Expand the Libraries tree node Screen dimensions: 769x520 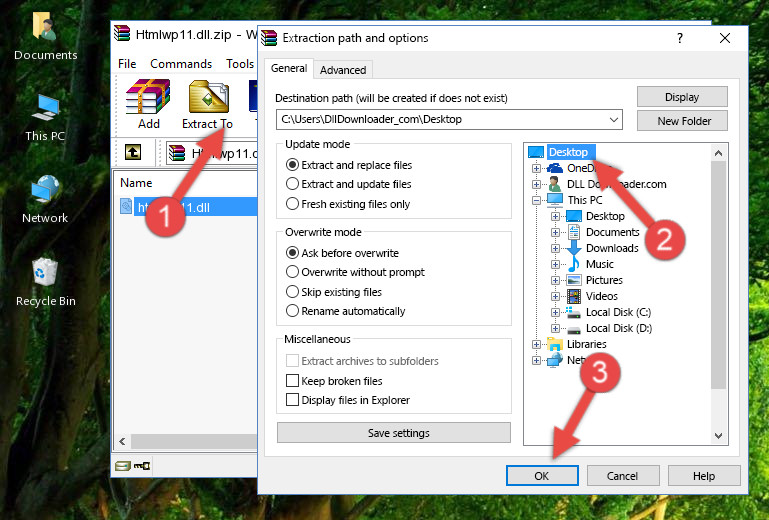click(x=536, y=344)
